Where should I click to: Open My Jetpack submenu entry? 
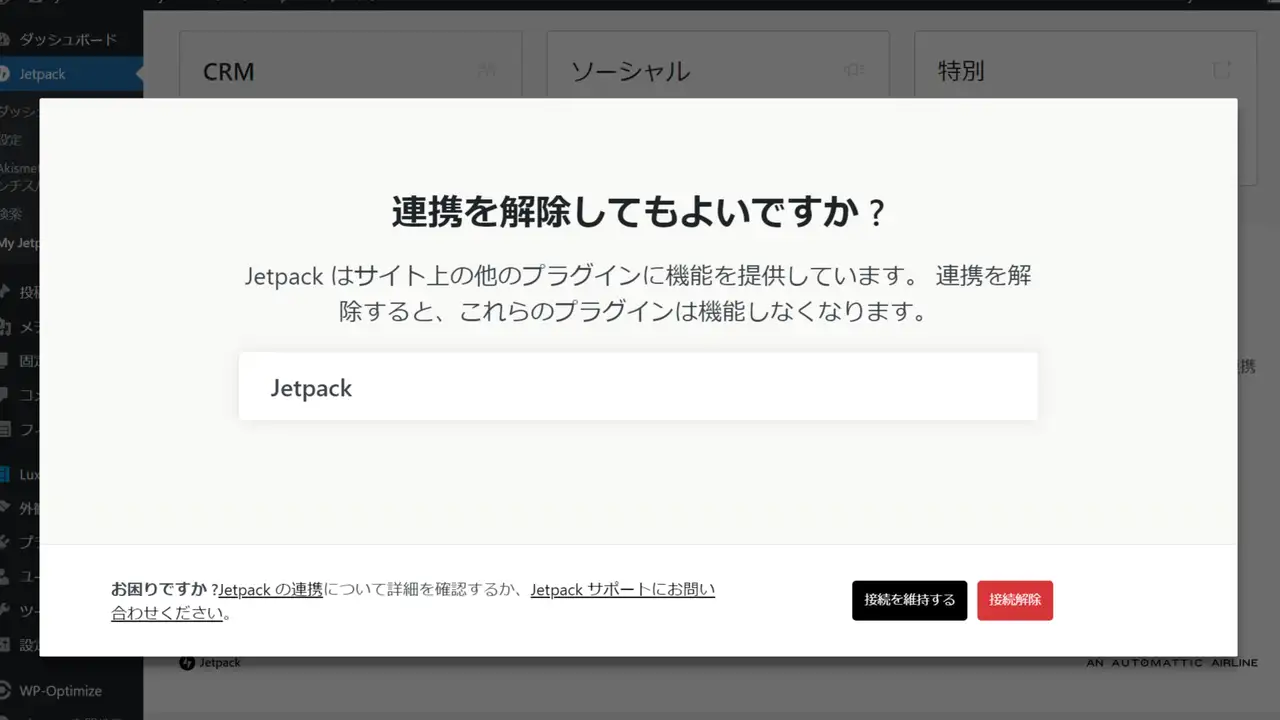19,243
